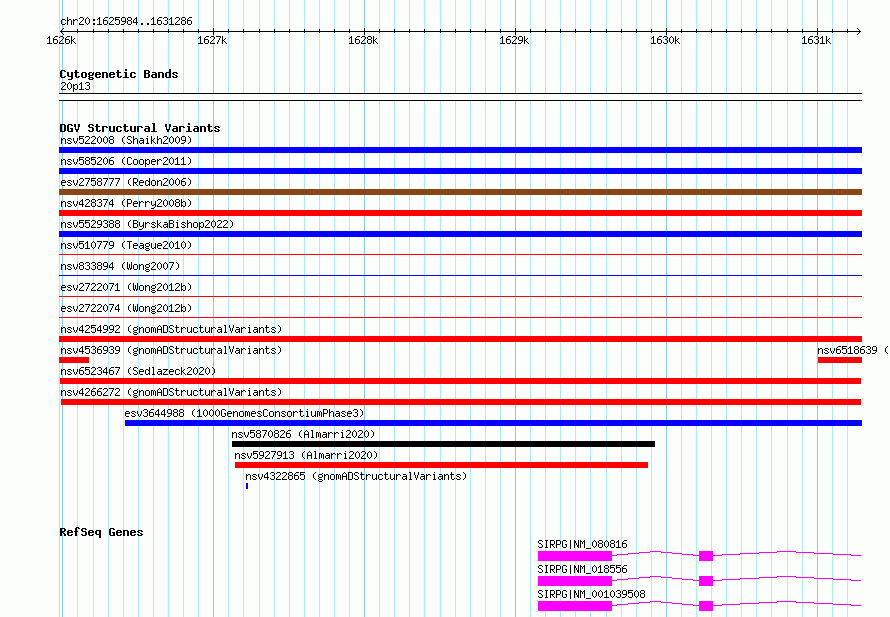
Task: Open the nsv4536939 (gnomADStructuralVariants) label
Action: coord(171,350)
